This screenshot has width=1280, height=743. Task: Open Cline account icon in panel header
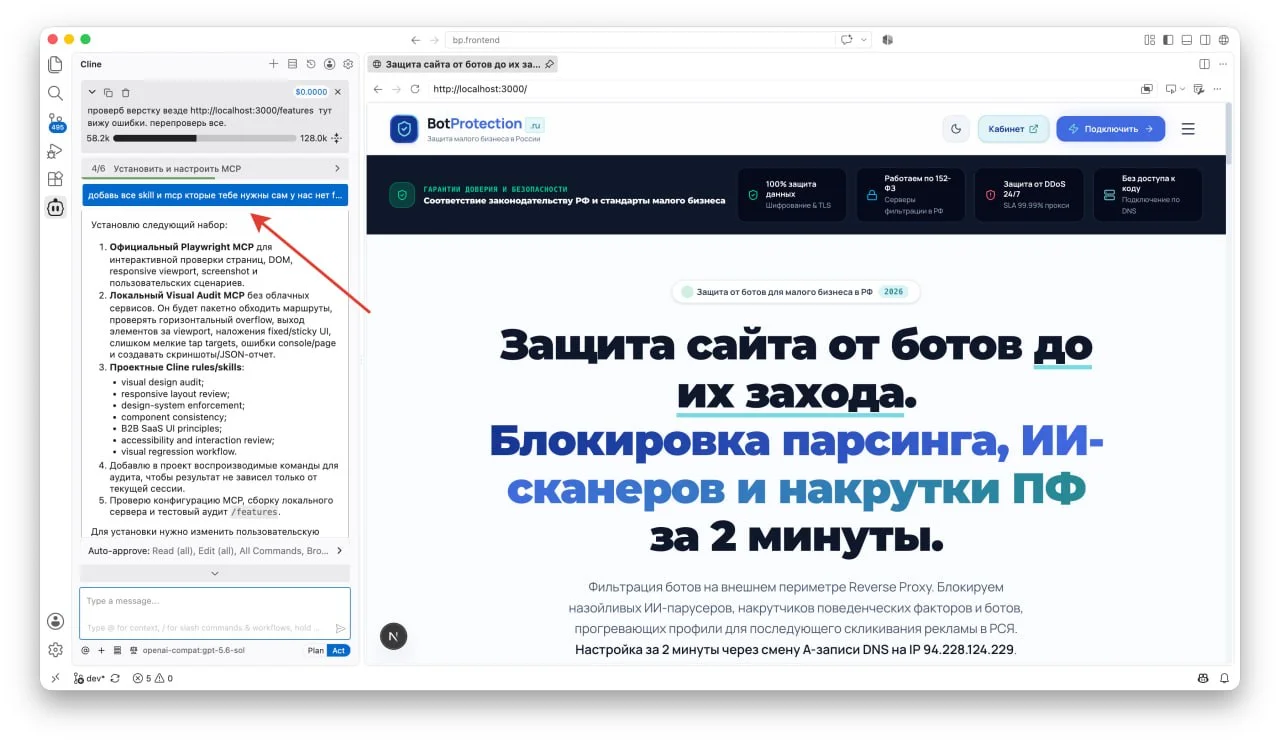pyautogui.click(x=329, y=64)
